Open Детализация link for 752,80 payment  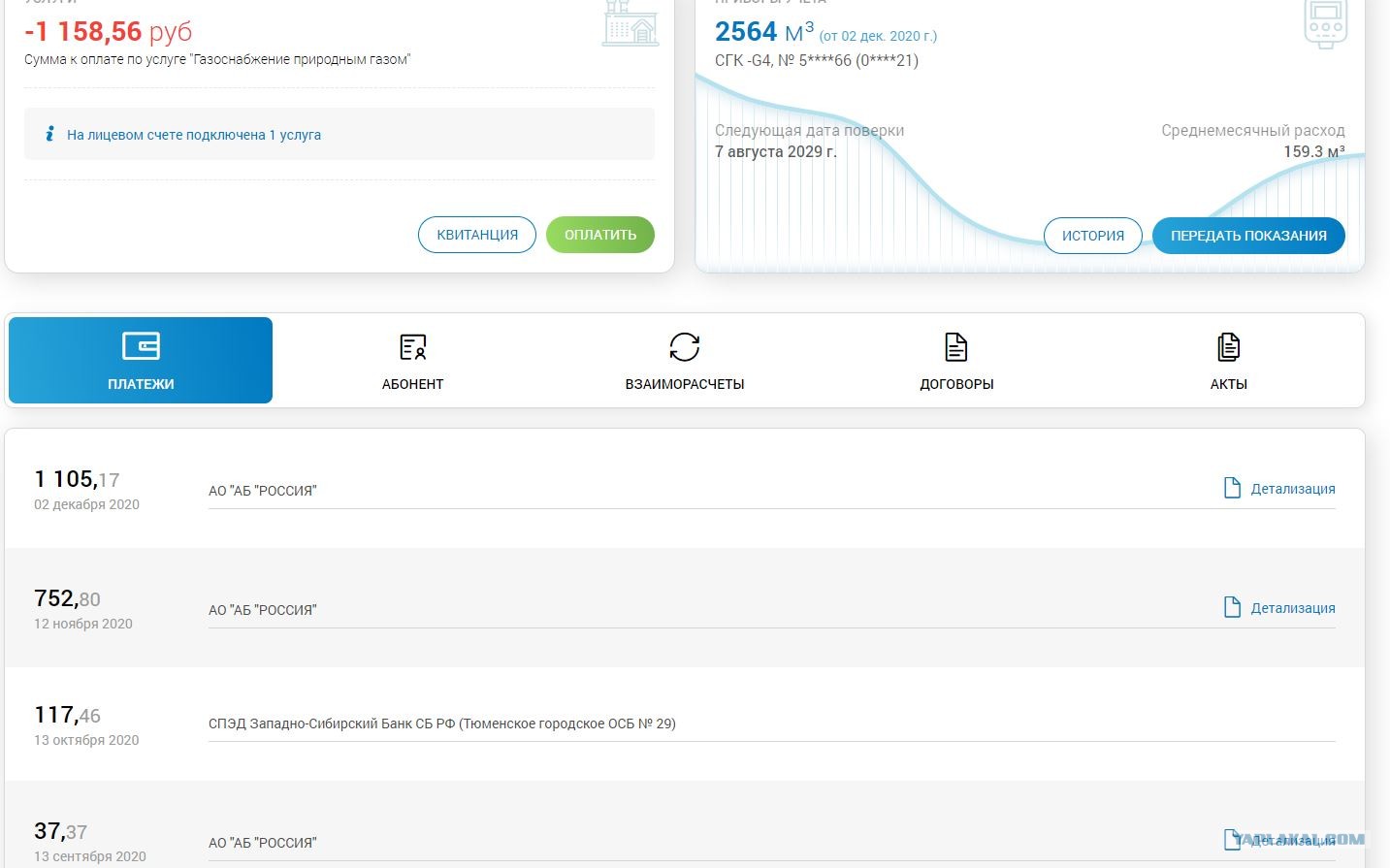tap(1292, 608)
